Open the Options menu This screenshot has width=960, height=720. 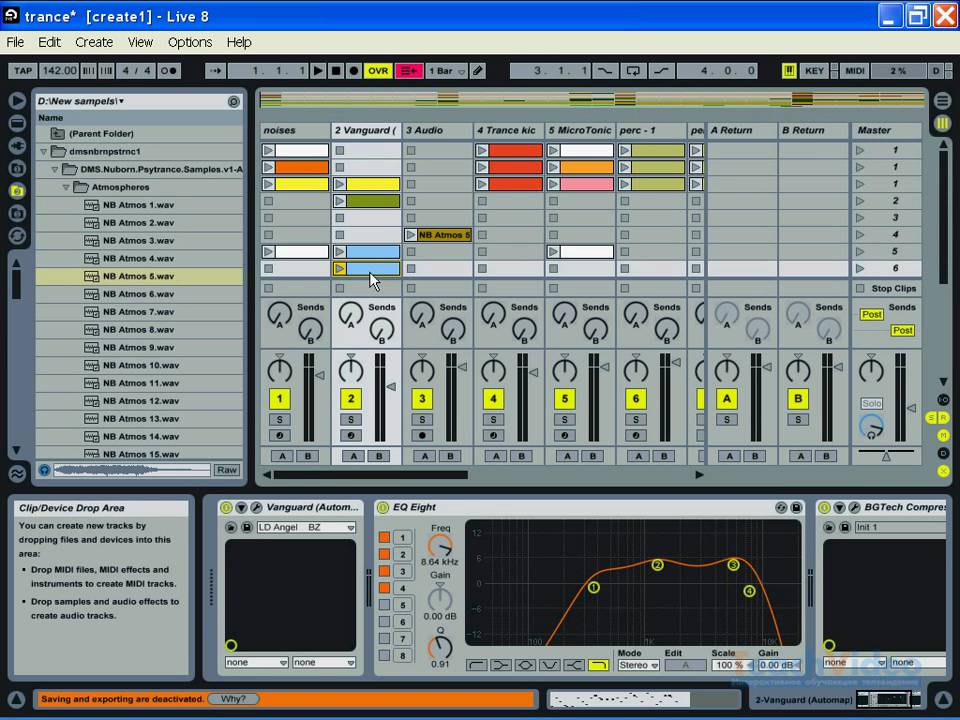[x=190, y=42]
